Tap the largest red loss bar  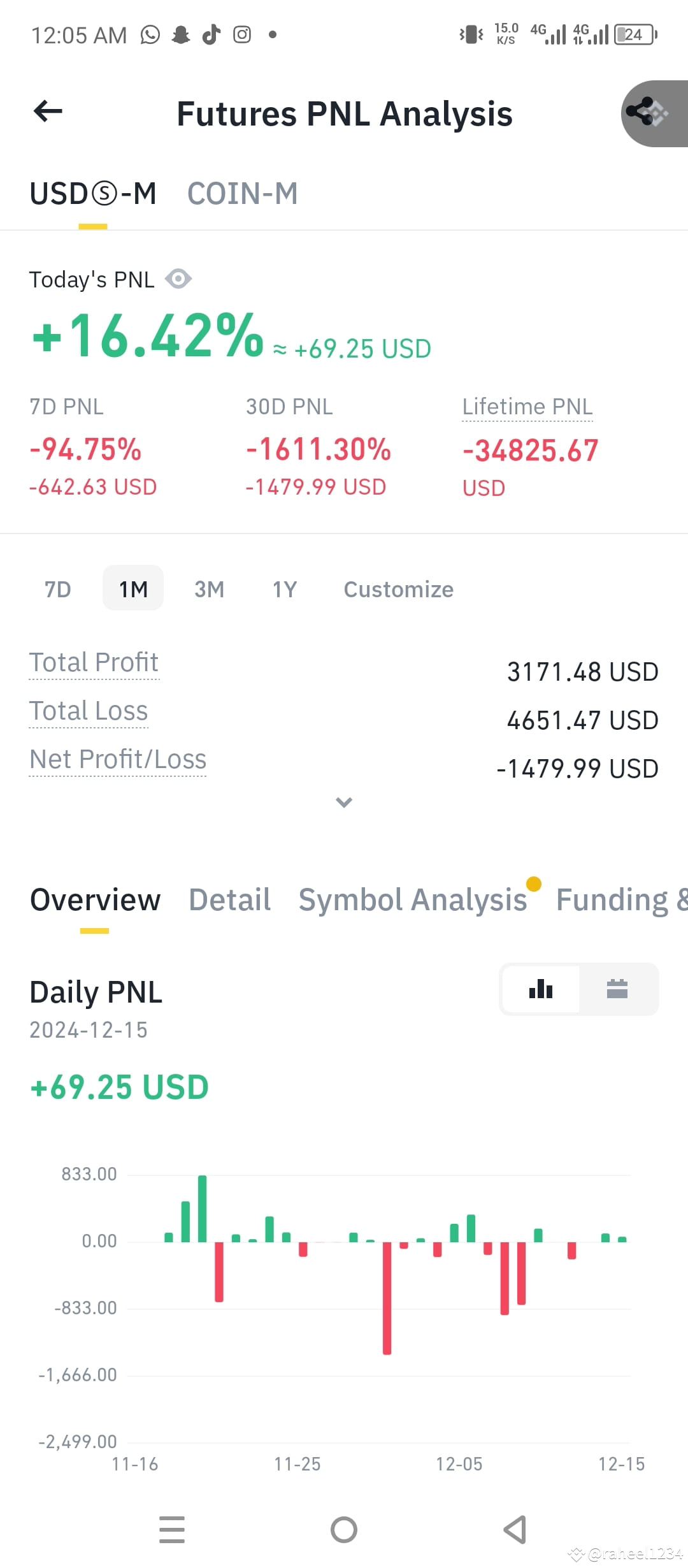point(387,1298)
